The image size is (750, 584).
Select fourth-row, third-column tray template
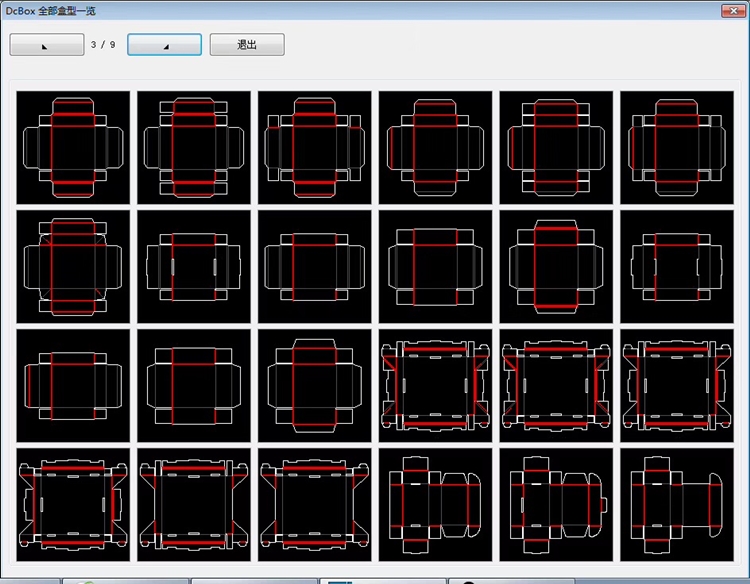(315, 505)
